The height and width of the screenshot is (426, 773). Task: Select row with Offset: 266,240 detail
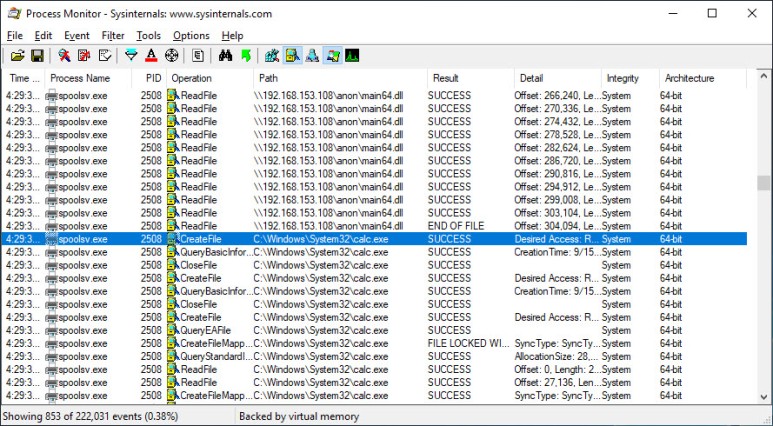374,96
